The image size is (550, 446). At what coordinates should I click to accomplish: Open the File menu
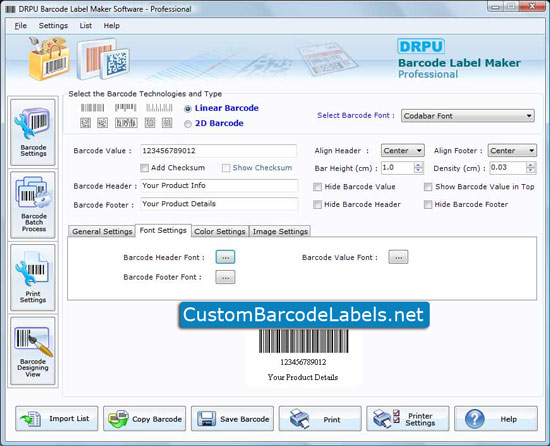point(20,26)
